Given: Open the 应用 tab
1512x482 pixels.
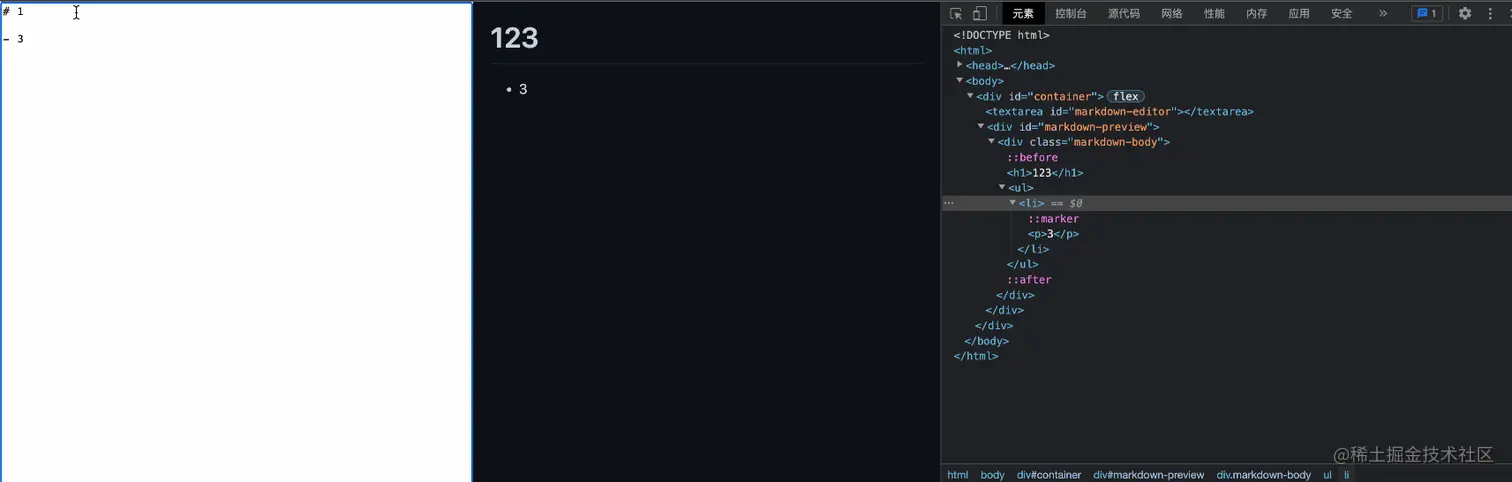Looking at the screenshot, I should [x=1299, y=14].
